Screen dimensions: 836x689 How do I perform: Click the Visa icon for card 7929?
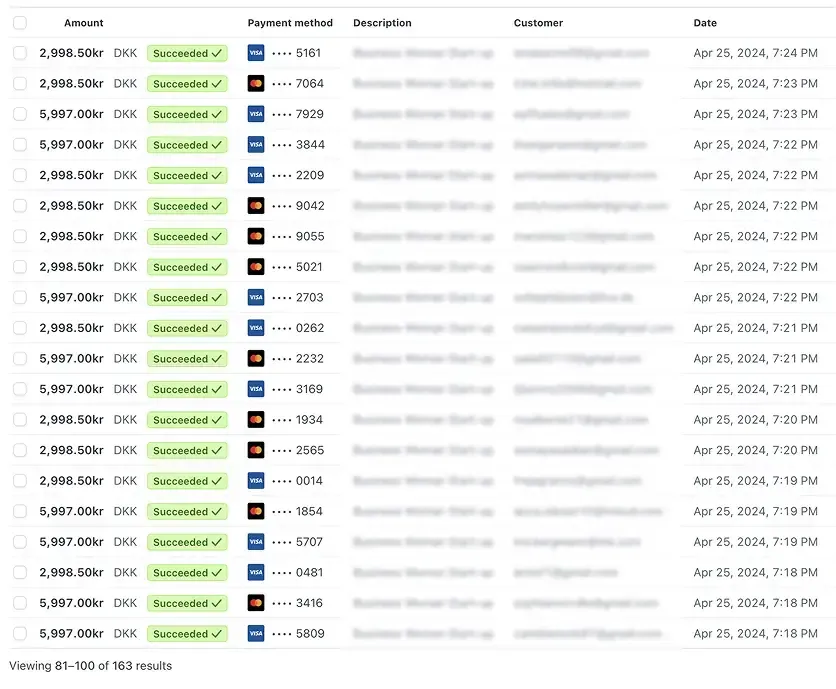tap(256, 114)
